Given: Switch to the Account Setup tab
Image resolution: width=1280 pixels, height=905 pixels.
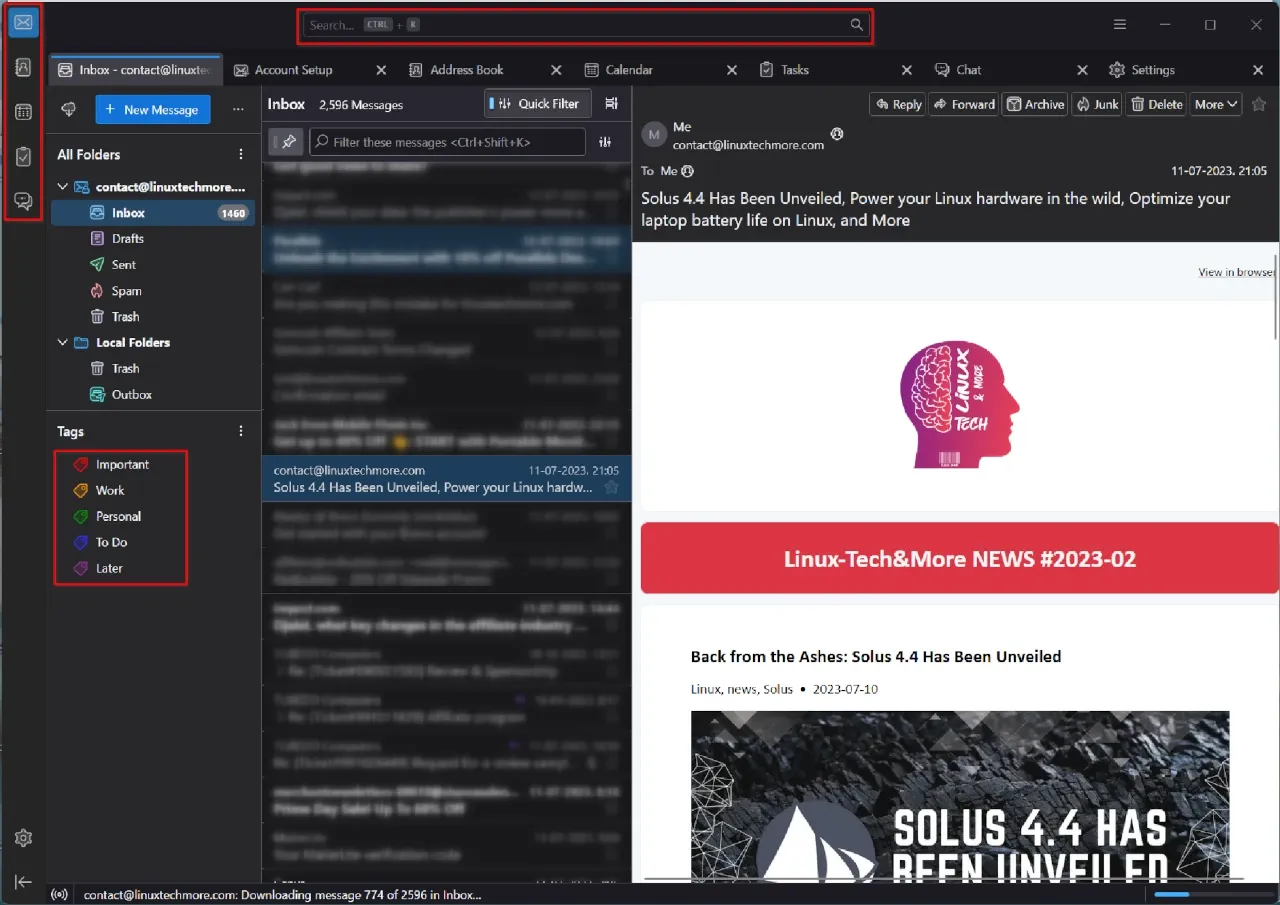Looking at the screenshot, I should pos(293,70).
